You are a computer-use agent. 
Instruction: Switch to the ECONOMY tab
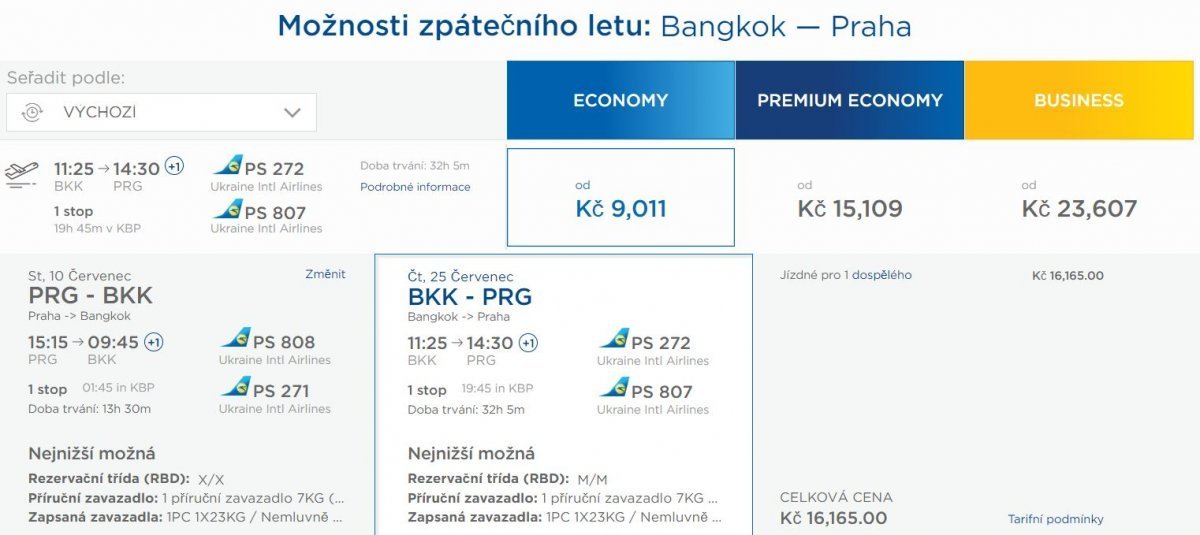[x=620, y=100]
